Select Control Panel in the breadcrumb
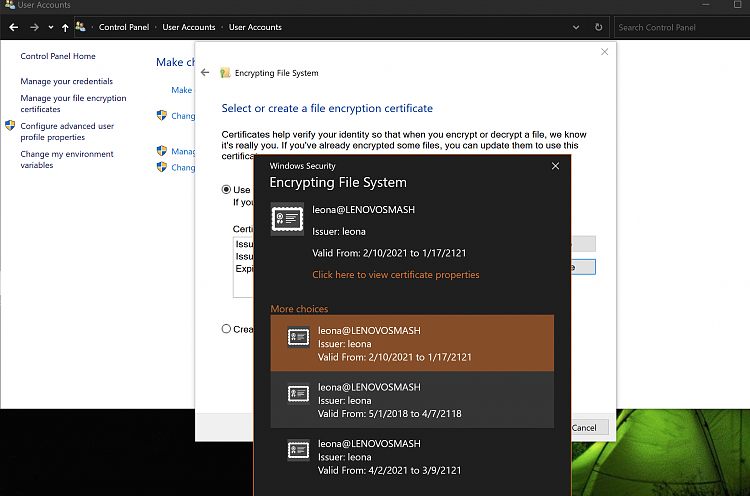Screen dimensions: 750x496 (124, 27)
